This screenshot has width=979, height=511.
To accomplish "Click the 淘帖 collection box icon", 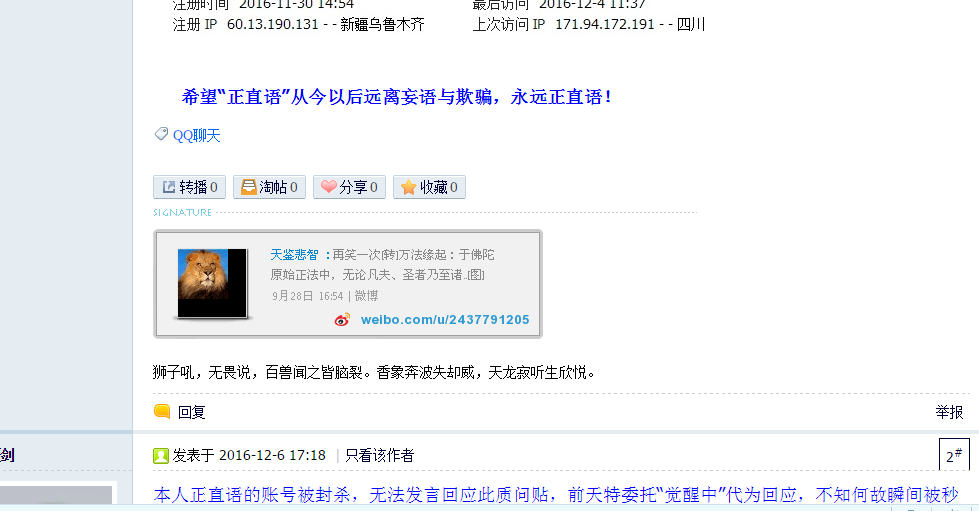I will [248, 187].
